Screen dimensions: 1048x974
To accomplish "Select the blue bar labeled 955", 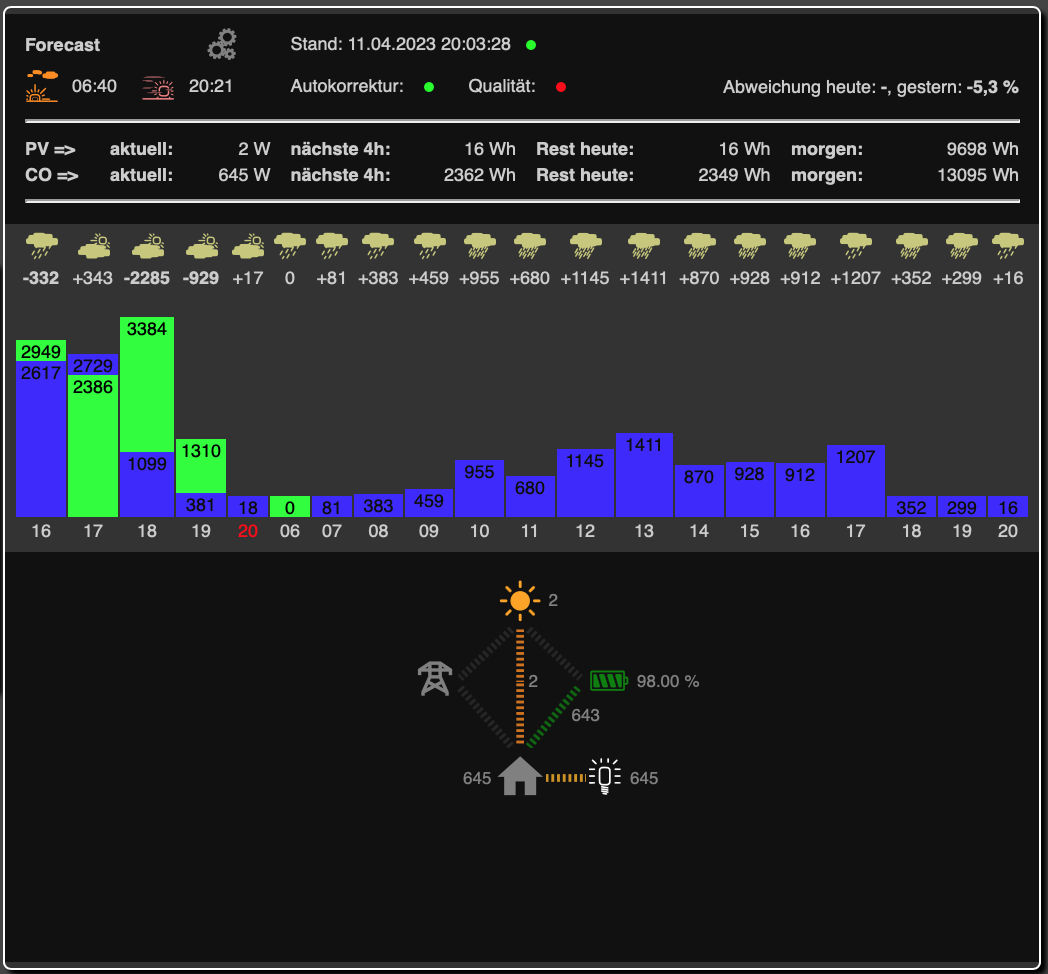I will (x=479, y=488).
